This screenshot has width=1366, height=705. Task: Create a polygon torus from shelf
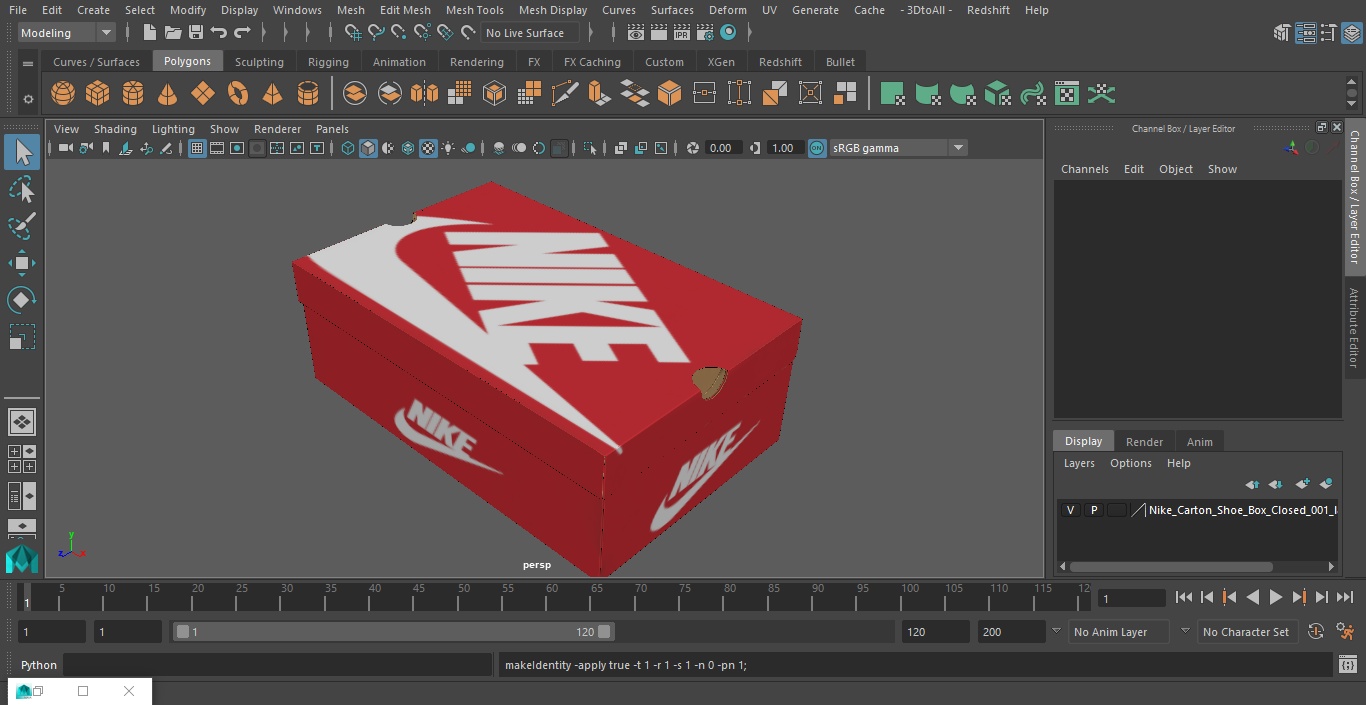238,94
